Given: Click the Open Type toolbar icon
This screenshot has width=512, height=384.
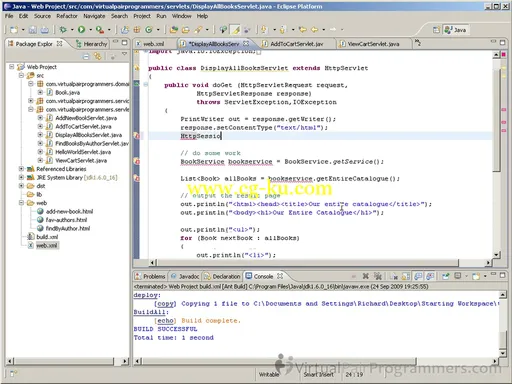Looking at the screenshot, I should 173,30.
